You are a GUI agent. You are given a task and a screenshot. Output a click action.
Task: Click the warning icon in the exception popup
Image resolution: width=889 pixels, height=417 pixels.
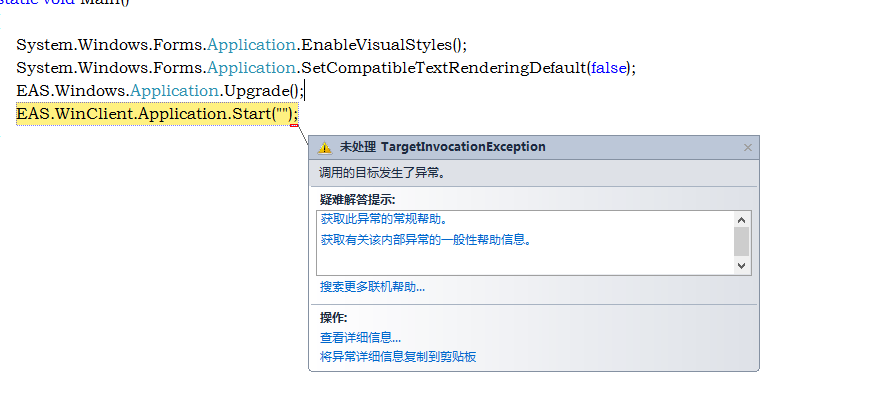[324, 147]
